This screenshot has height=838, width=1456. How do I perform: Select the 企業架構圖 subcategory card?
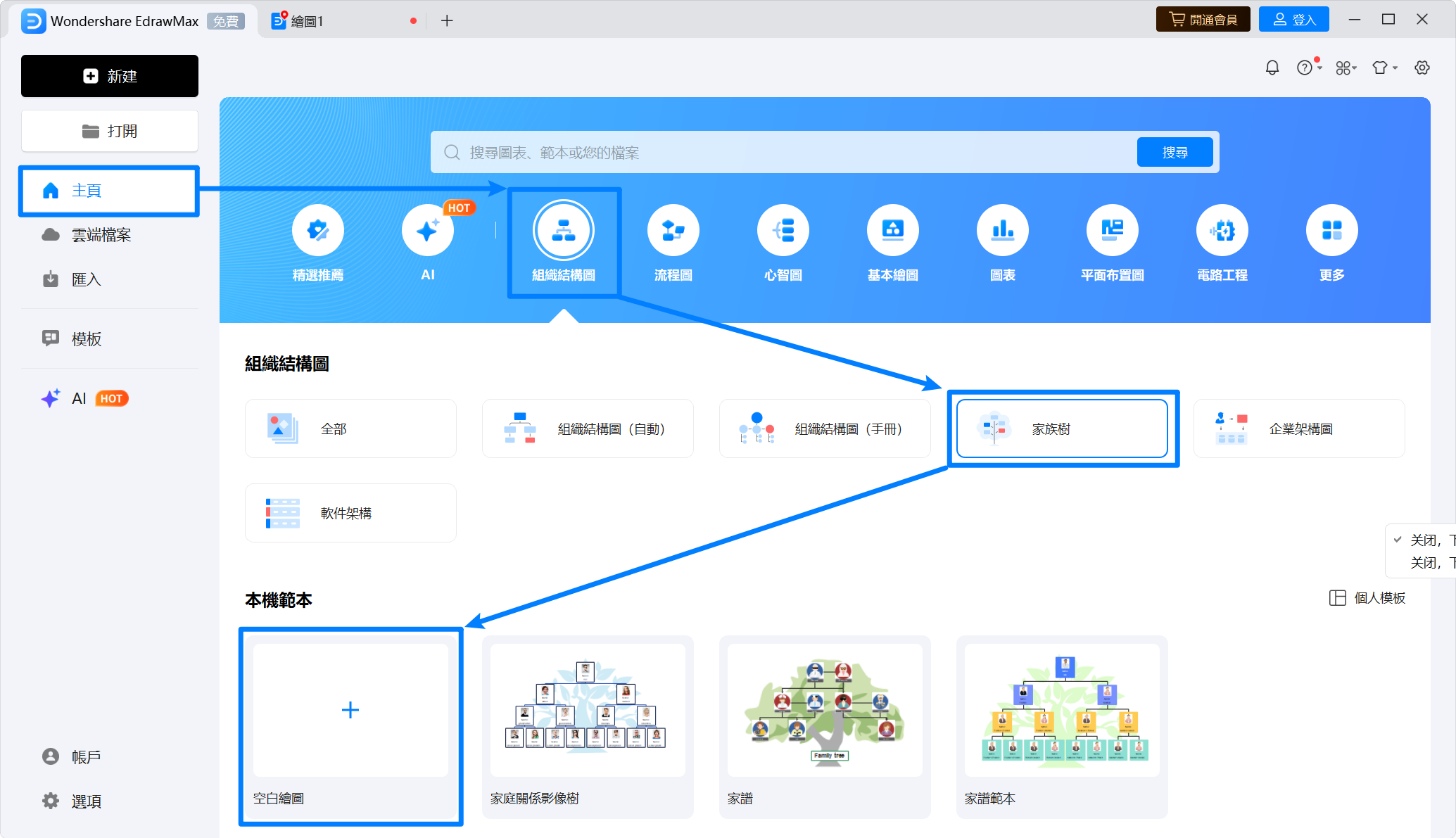[x=1299, y=428]
